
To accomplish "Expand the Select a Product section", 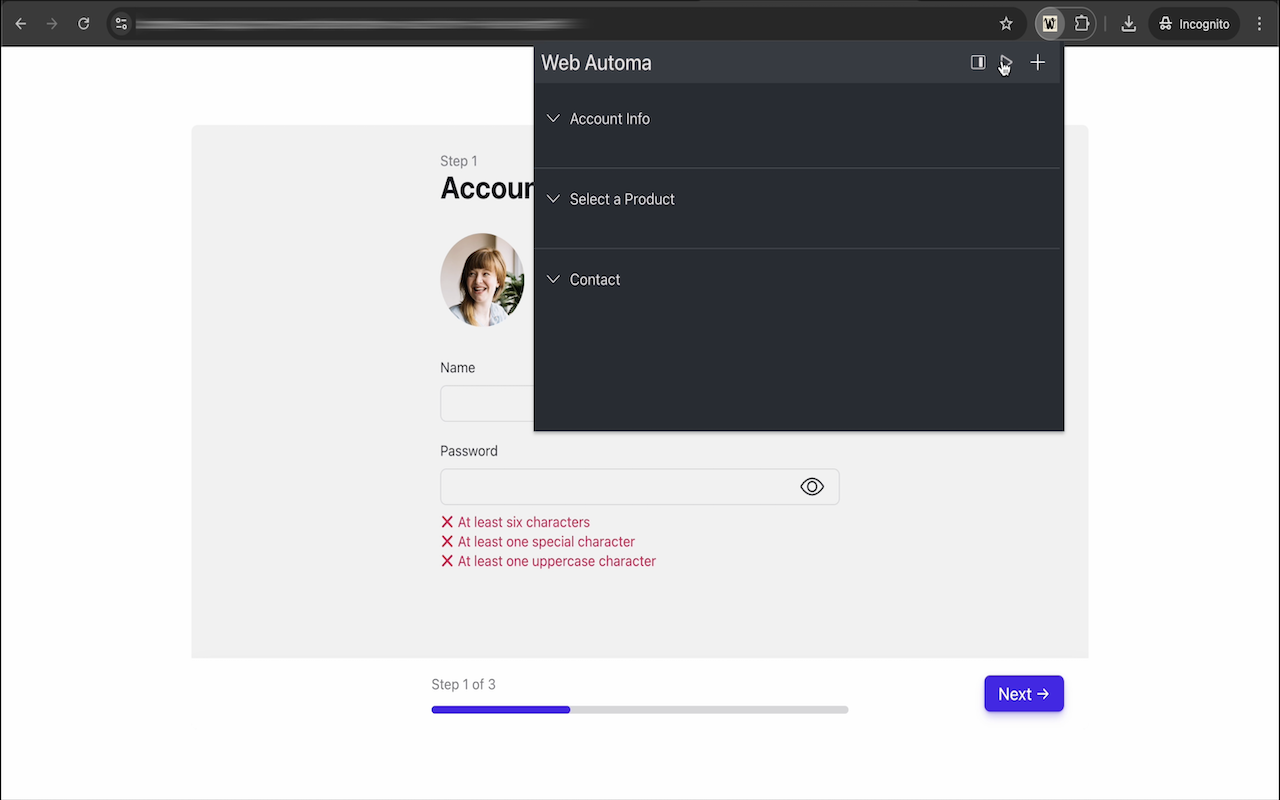I will pyautogui.click(x=622, y=199).
